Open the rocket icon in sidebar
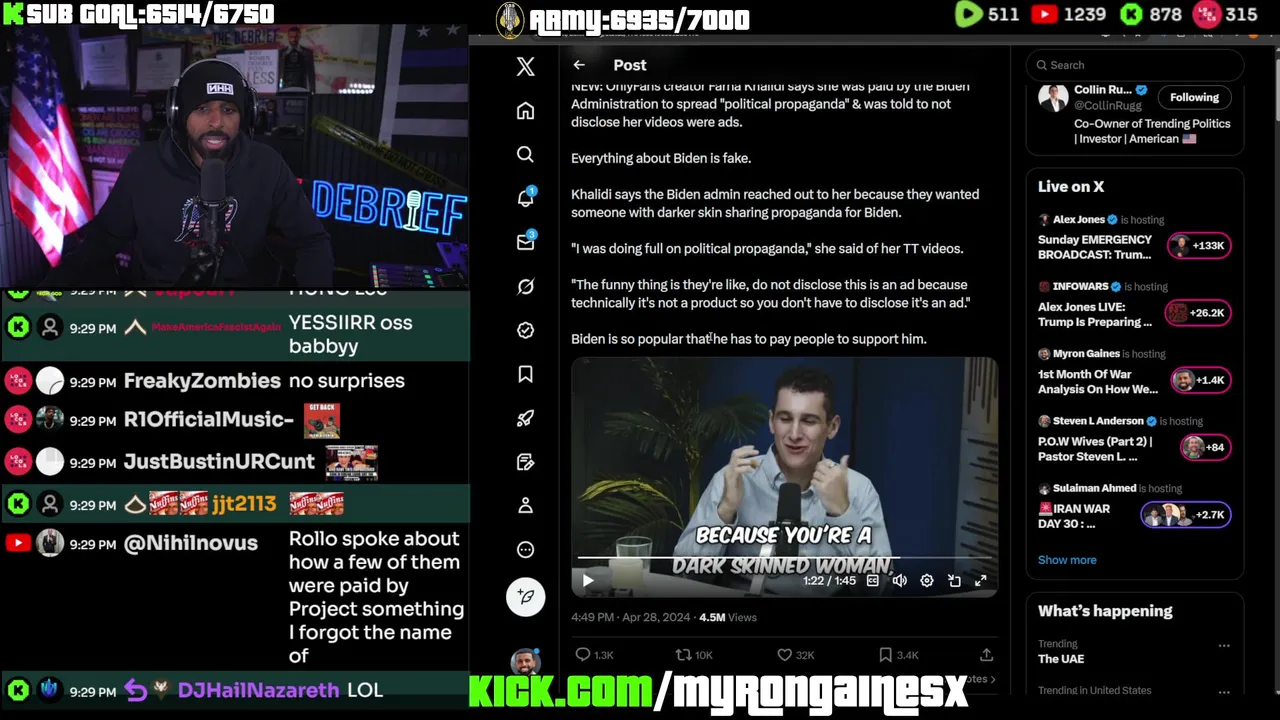Image resolution: width=1280 pixels, height=720 pixels. 525,418
